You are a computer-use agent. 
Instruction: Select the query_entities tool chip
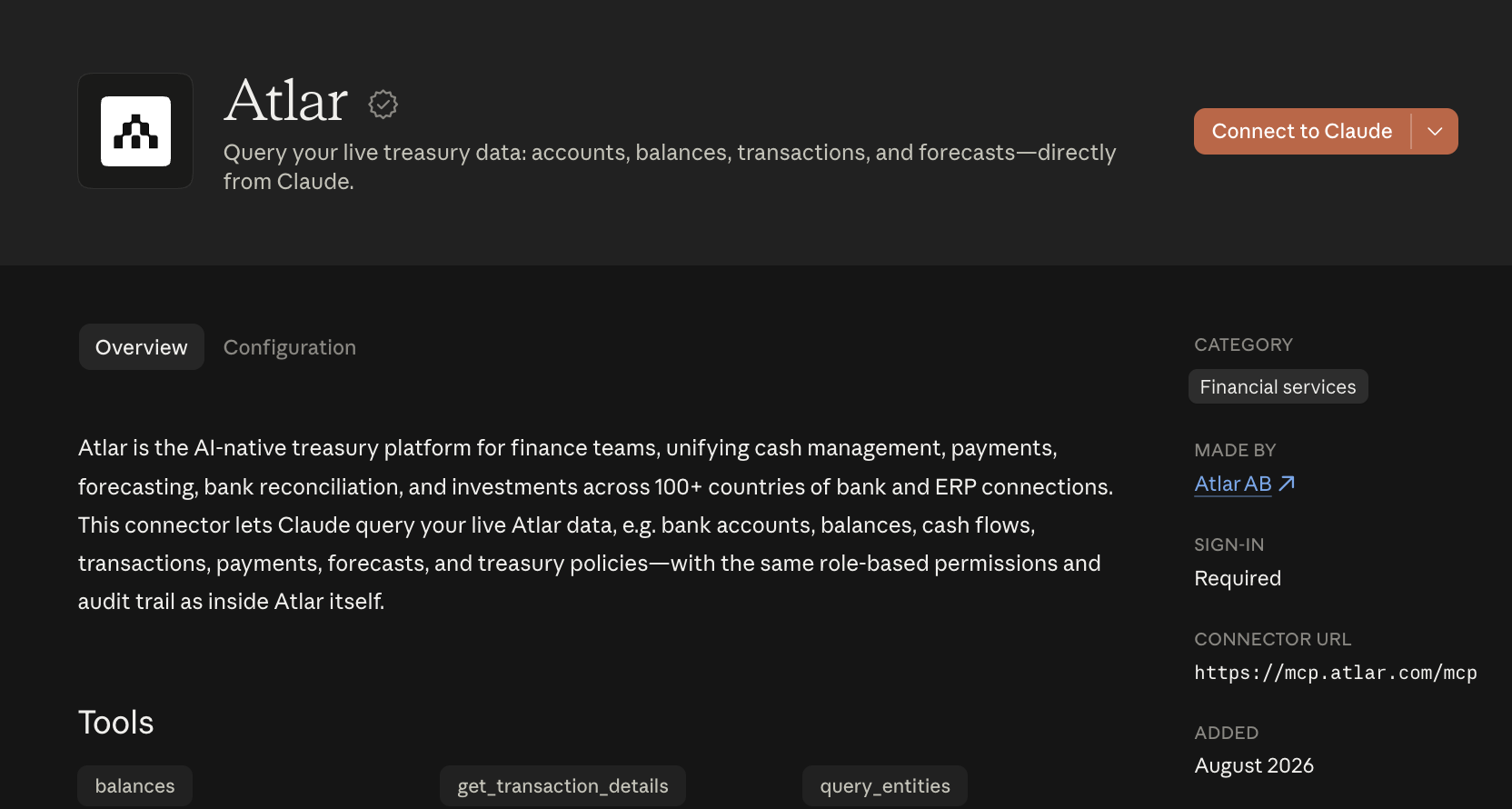click(885, 785)
